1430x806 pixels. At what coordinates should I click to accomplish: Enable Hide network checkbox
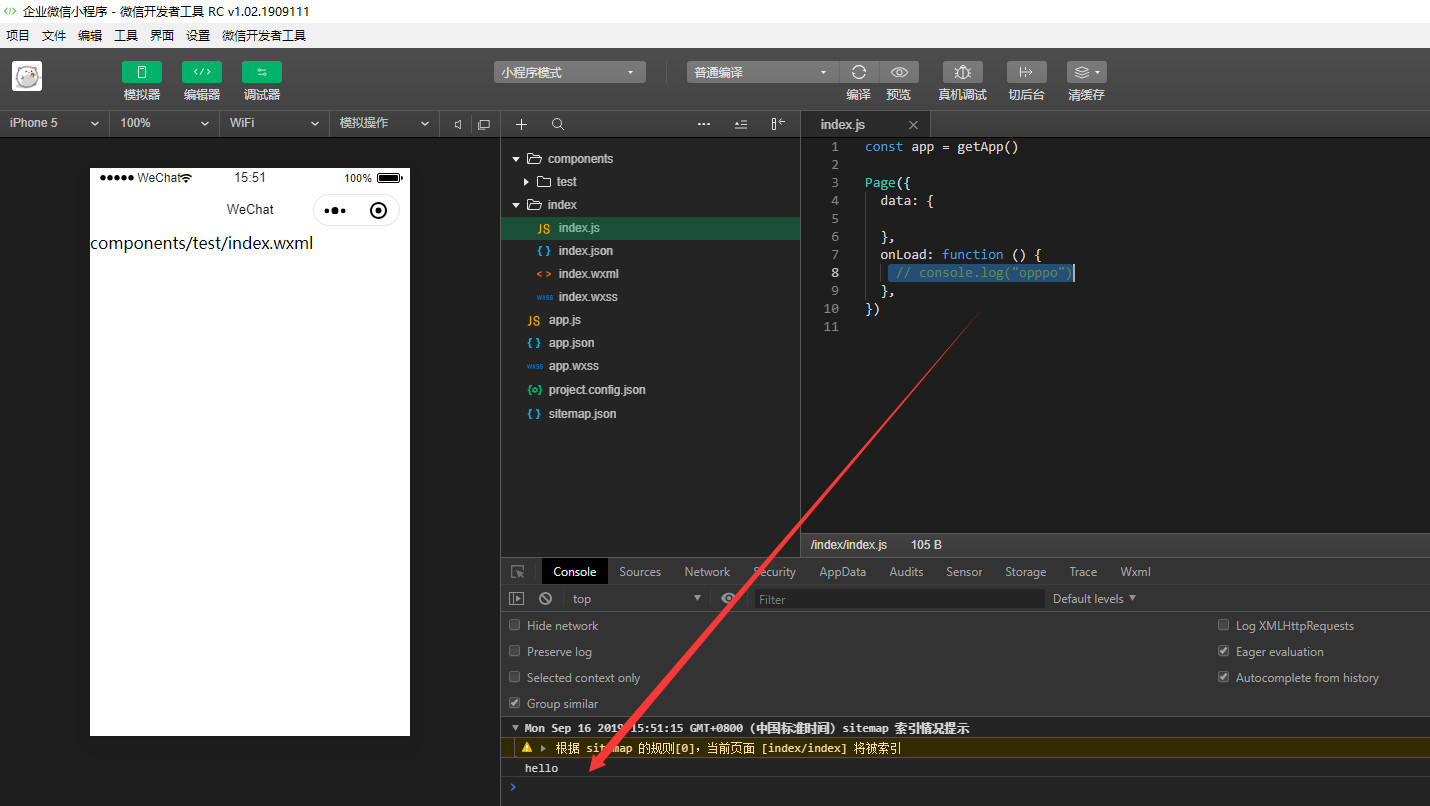coord(515,625)
